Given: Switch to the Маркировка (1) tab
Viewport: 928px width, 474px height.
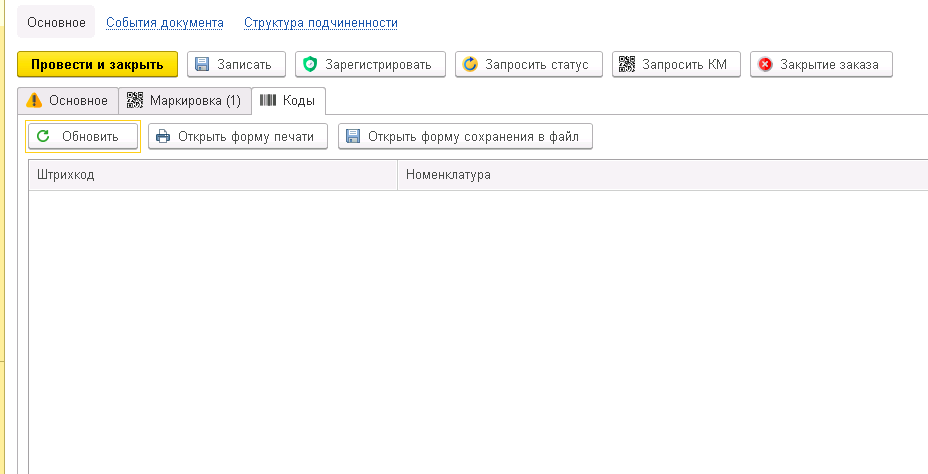Looking at the screenshot, I should pos(184,101).
